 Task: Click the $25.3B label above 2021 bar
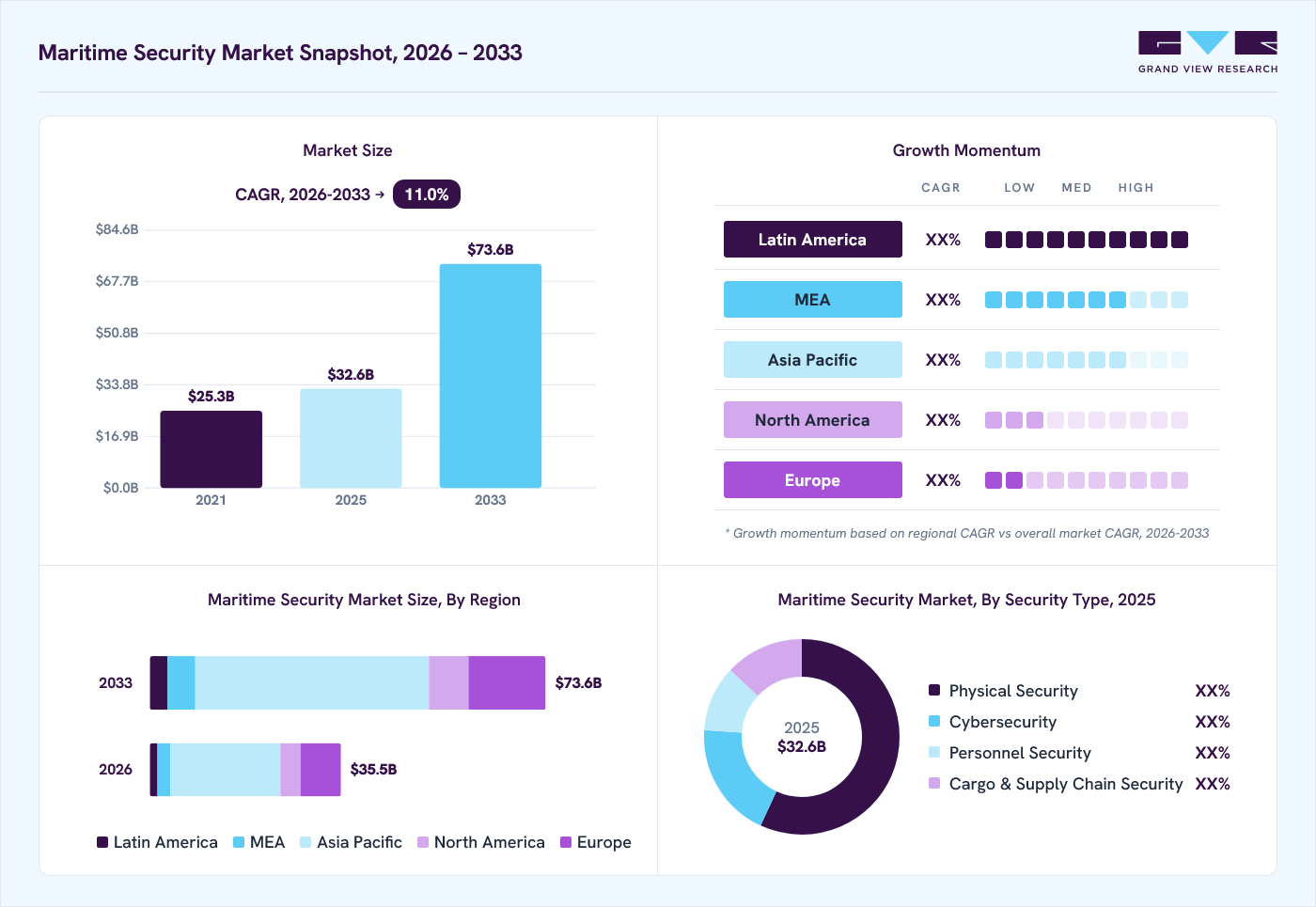(x=211, y=397)
